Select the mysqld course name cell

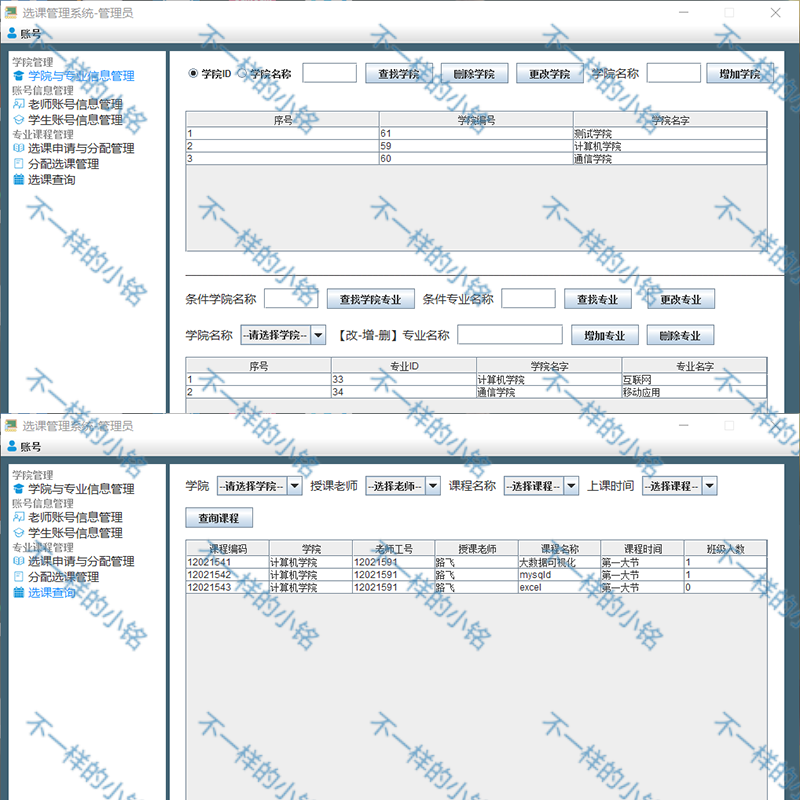point(560,575)
